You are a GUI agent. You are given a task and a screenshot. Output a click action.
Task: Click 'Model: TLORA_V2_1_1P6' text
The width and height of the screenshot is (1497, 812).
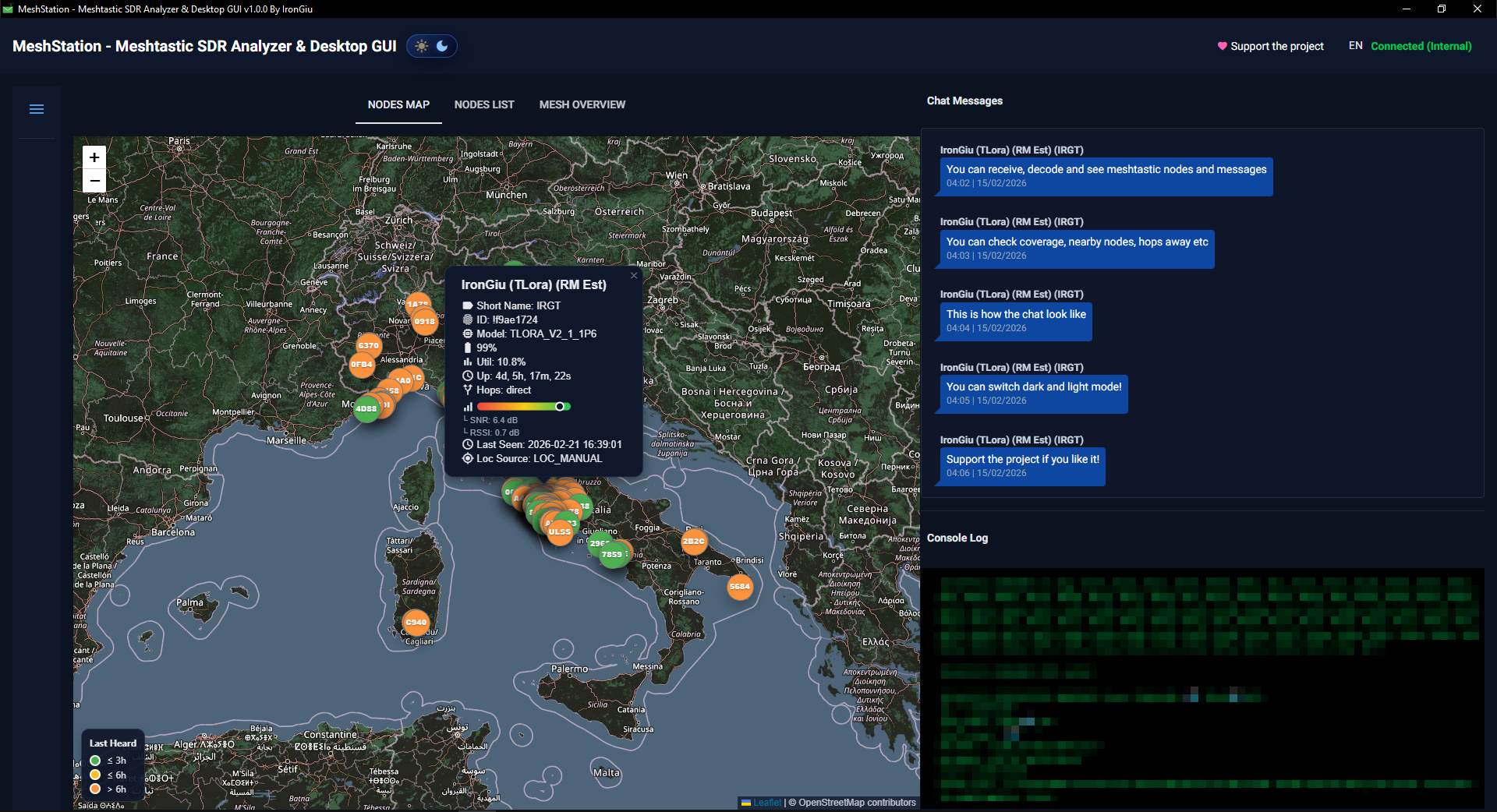tap(536, 334)
